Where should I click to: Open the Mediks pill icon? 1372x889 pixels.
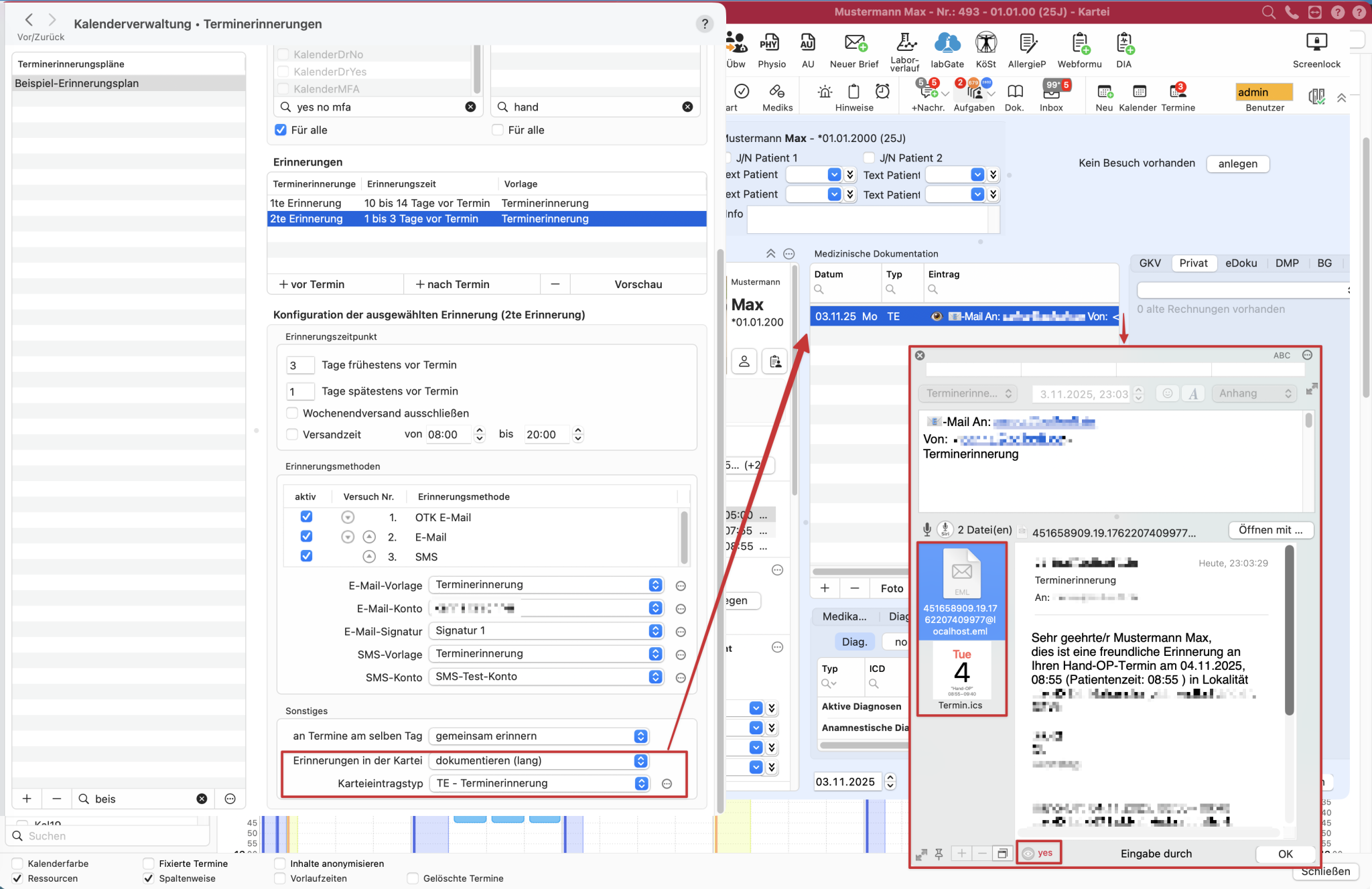tap(777, 92)
